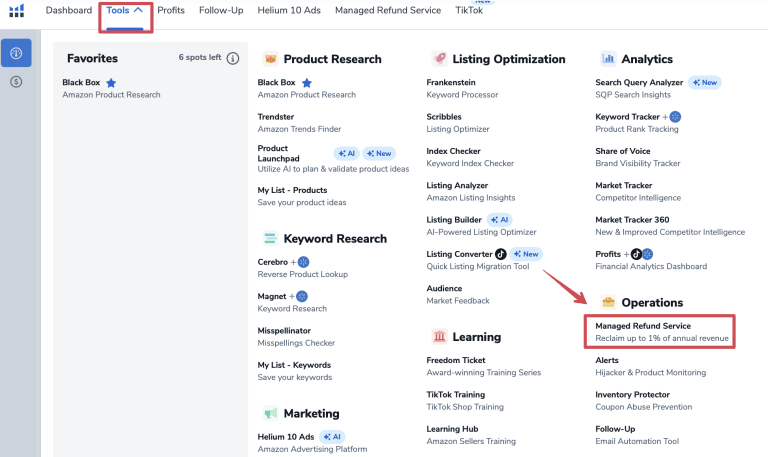Screen dimensions: 768x457
Task: Toggle the star next to Black Box in Favorites
Action: (111, 83)
